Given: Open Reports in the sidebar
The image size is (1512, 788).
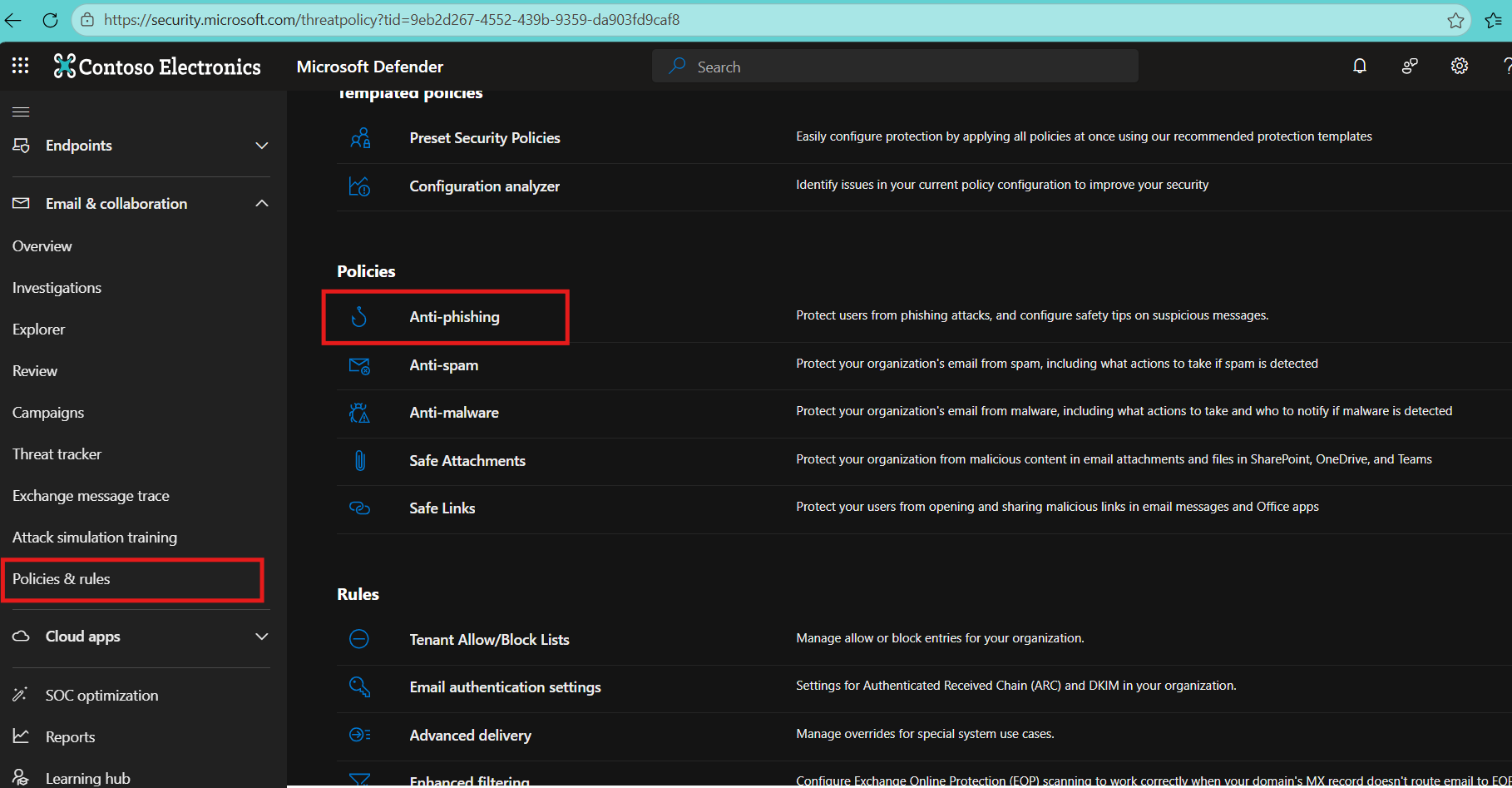Looking at the screenshot, I should click(x=70, y=737).
